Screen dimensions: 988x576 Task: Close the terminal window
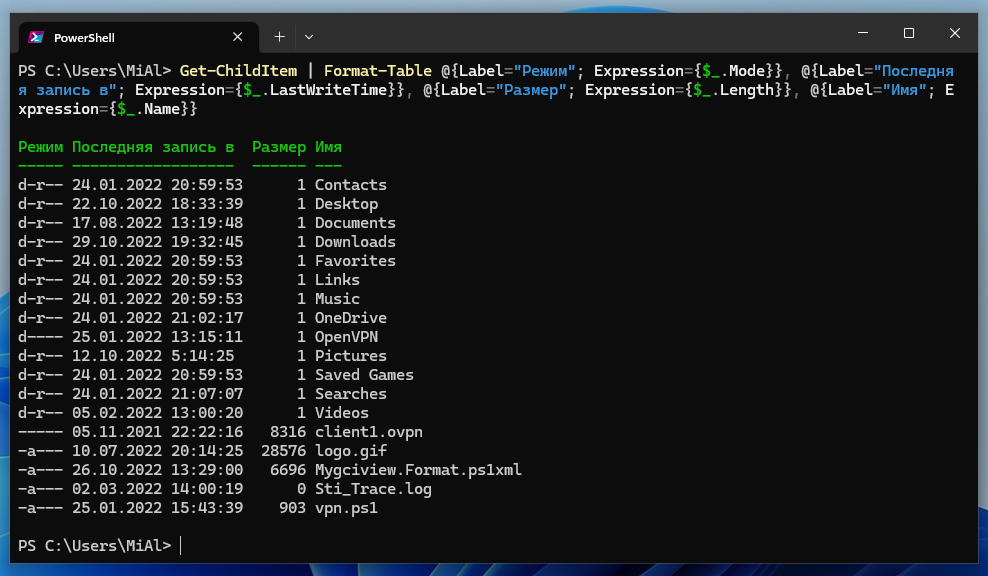click(955, 34)
